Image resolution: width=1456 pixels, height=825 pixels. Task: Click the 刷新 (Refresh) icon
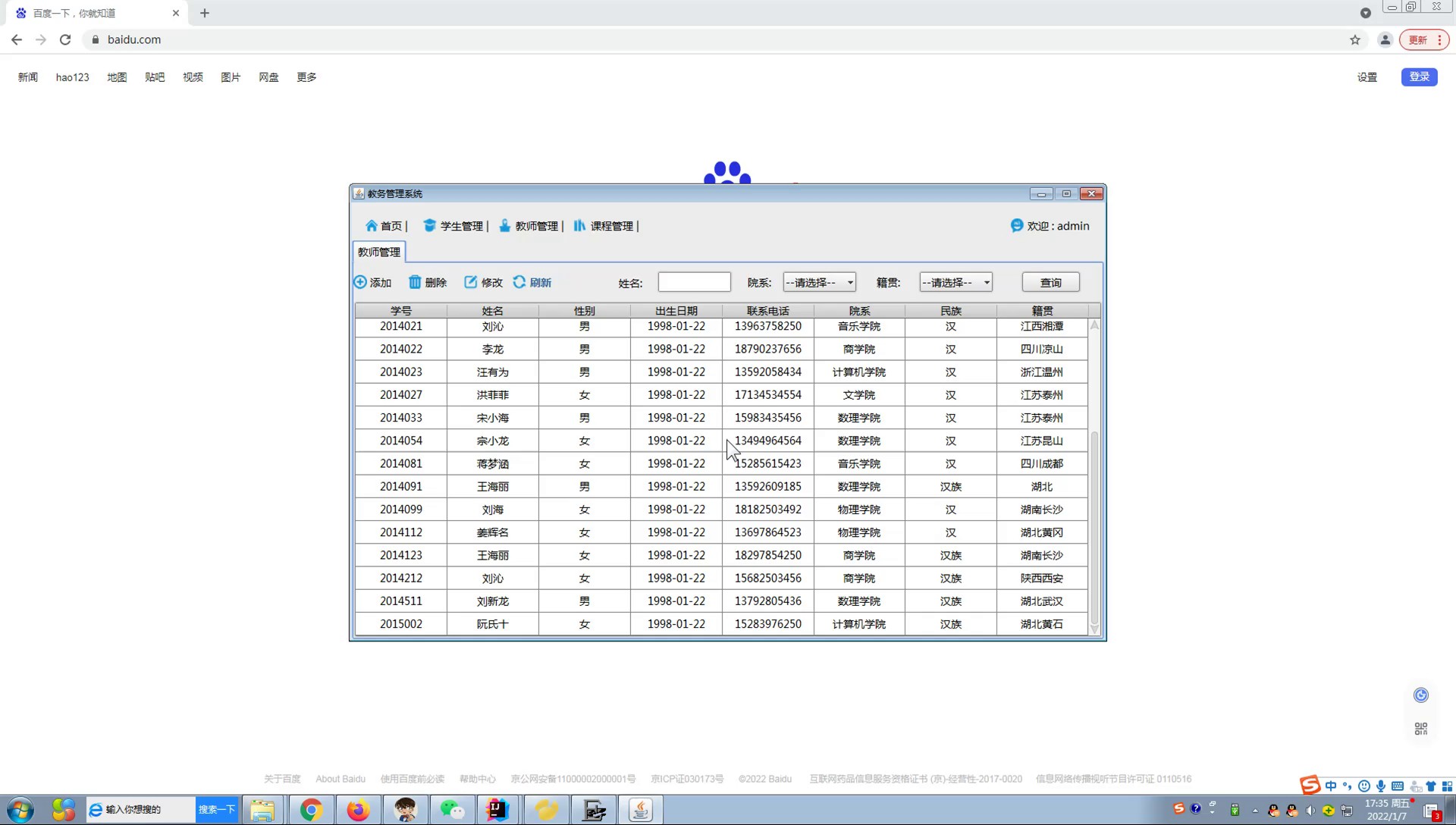coord(519,282)
